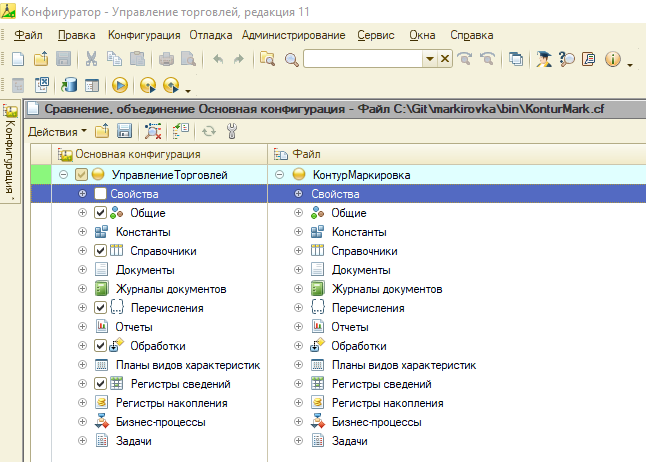Click the comparison panel's Load settings folder icon
Image resolution: width=646 pixels, height=462 pixels.
coord(102,131)
